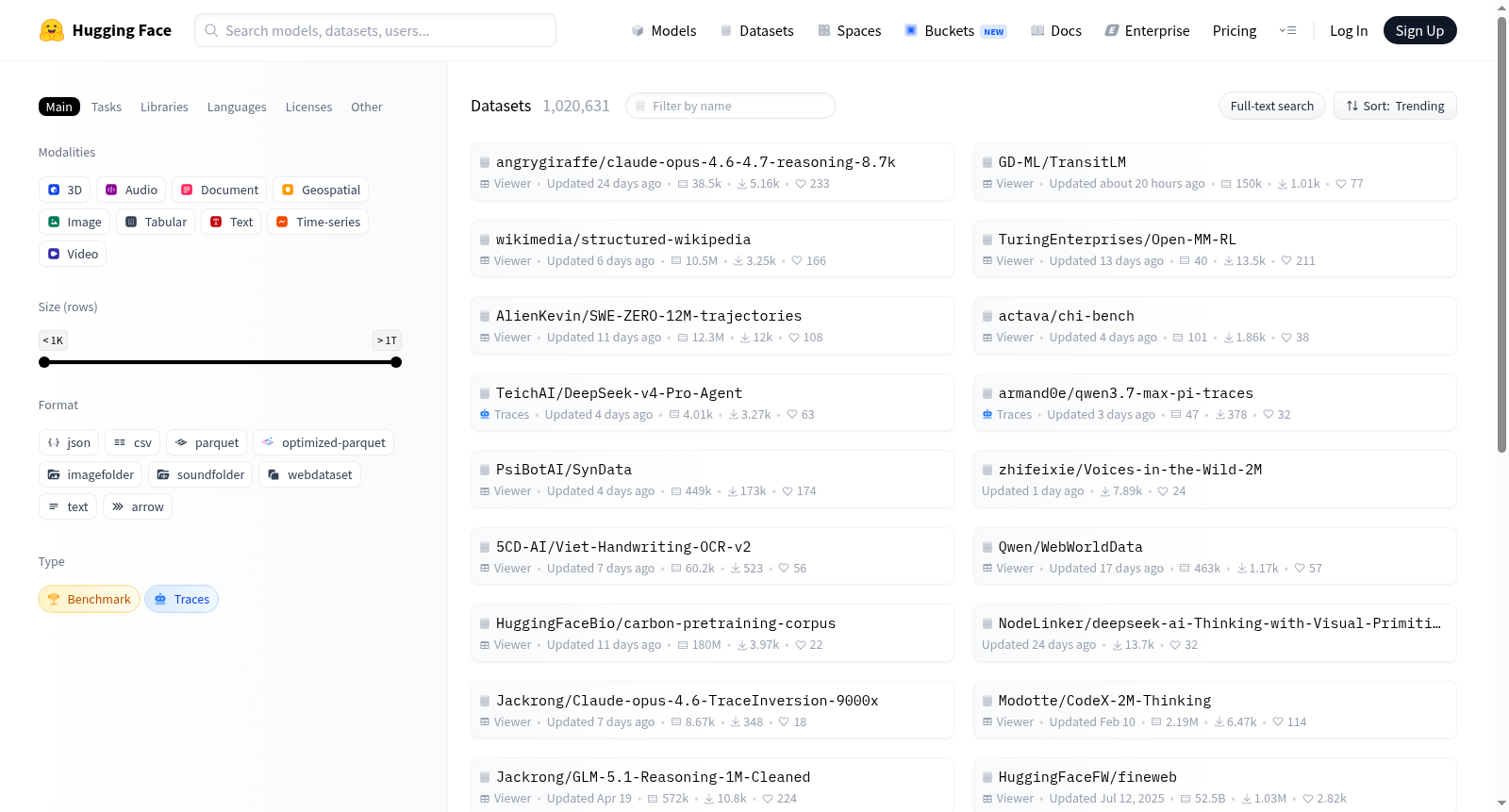Toggle the text format filter
Screen dimensions: 1509x812
pyautogui.click(x=68, y=506)
